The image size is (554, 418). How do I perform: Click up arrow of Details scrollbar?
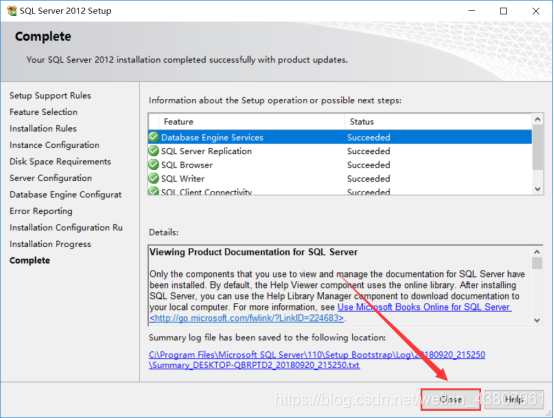tap(537, 252)
